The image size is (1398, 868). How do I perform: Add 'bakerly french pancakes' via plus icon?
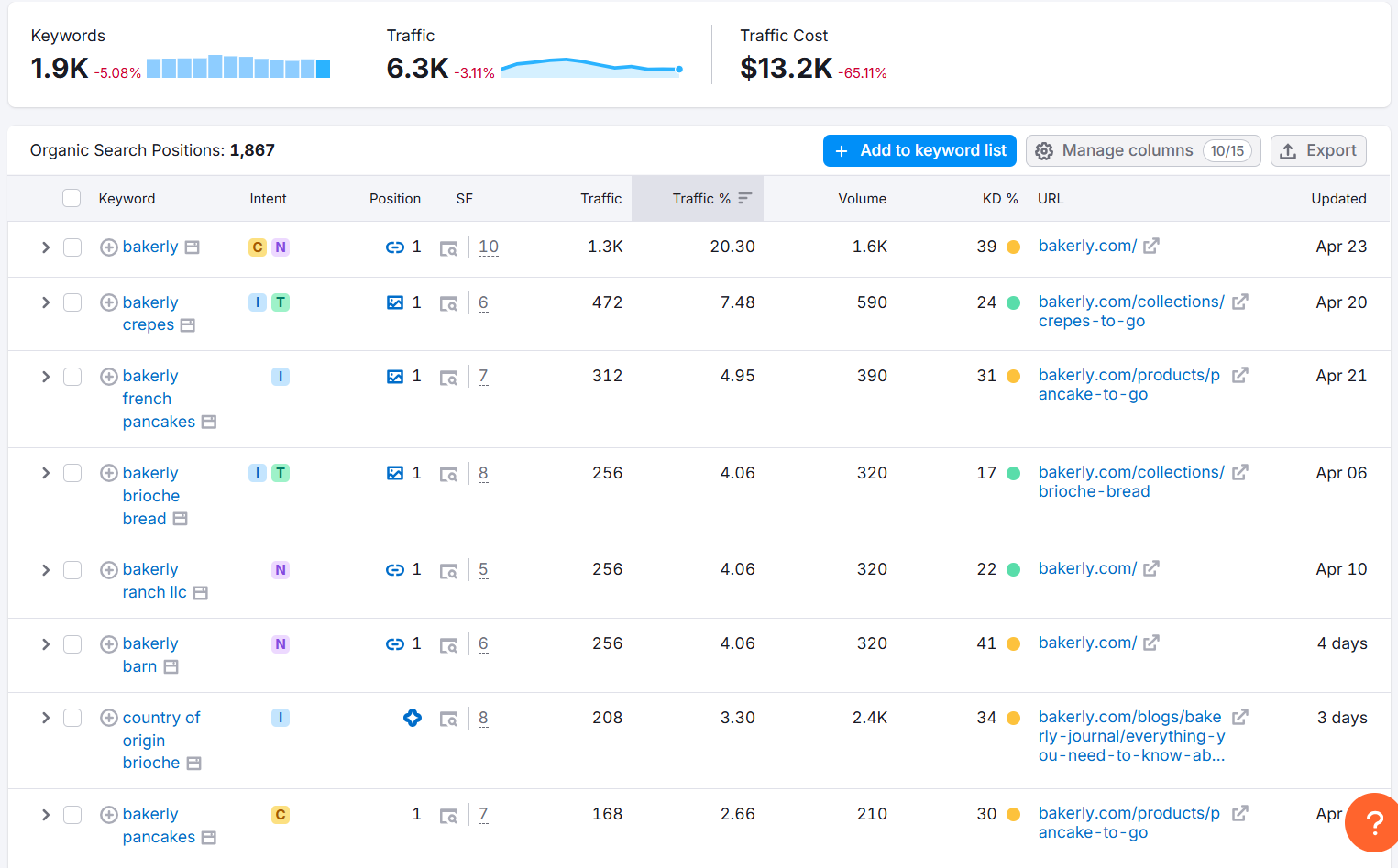coord(109,377)
